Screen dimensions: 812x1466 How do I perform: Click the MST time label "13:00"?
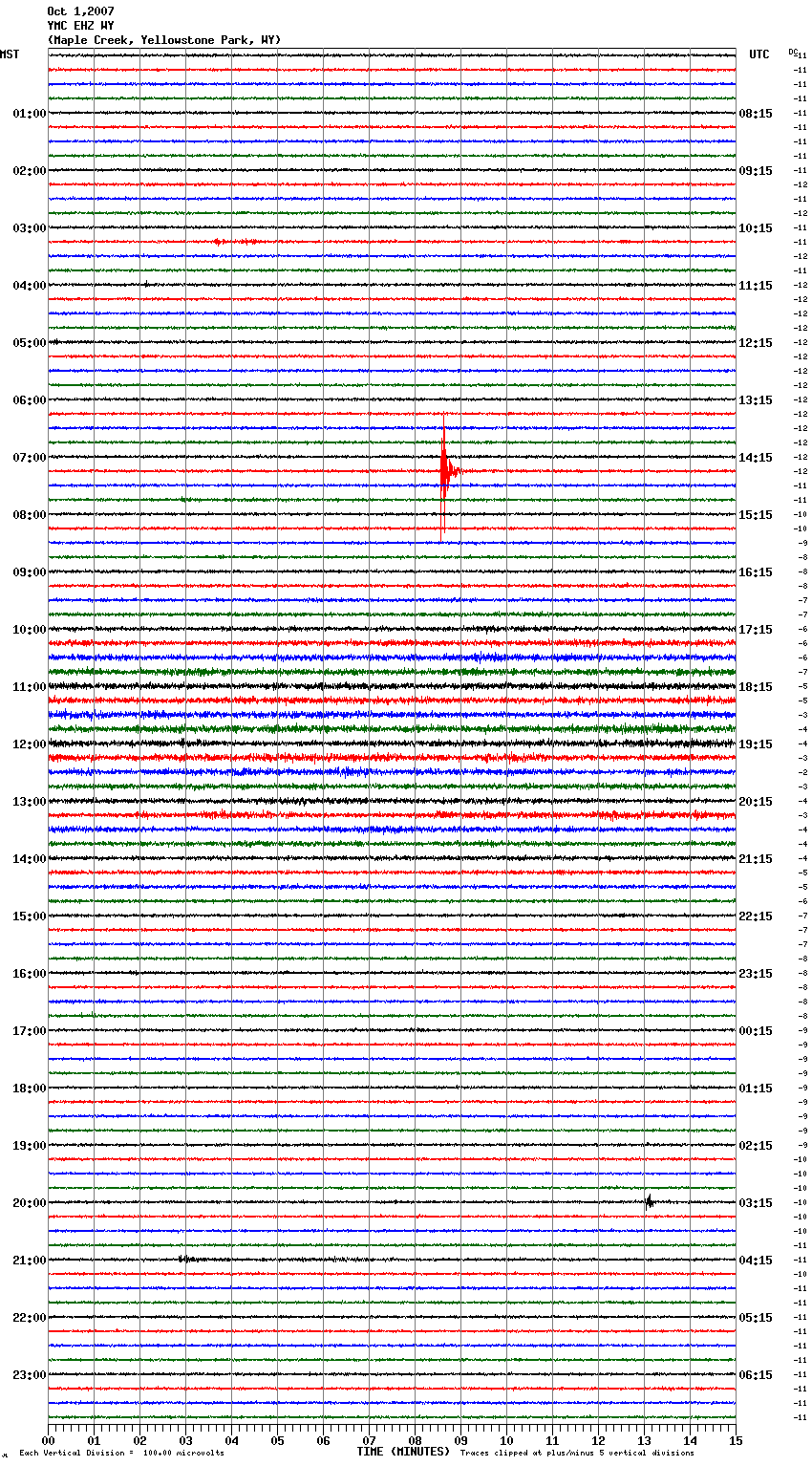click(x=30, y=802)
